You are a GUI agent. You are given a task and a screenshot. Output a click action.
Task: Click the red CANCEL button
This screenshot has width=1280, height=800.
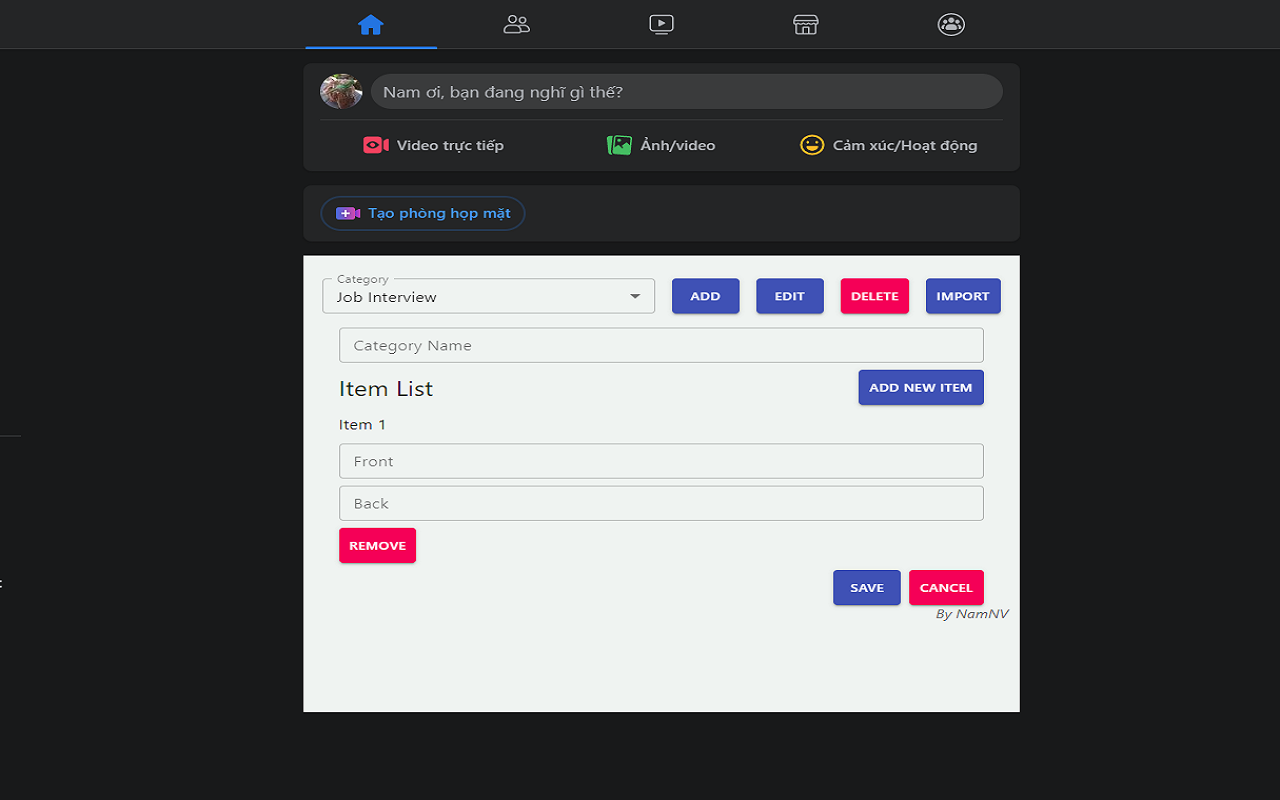(x=946, y=587)
